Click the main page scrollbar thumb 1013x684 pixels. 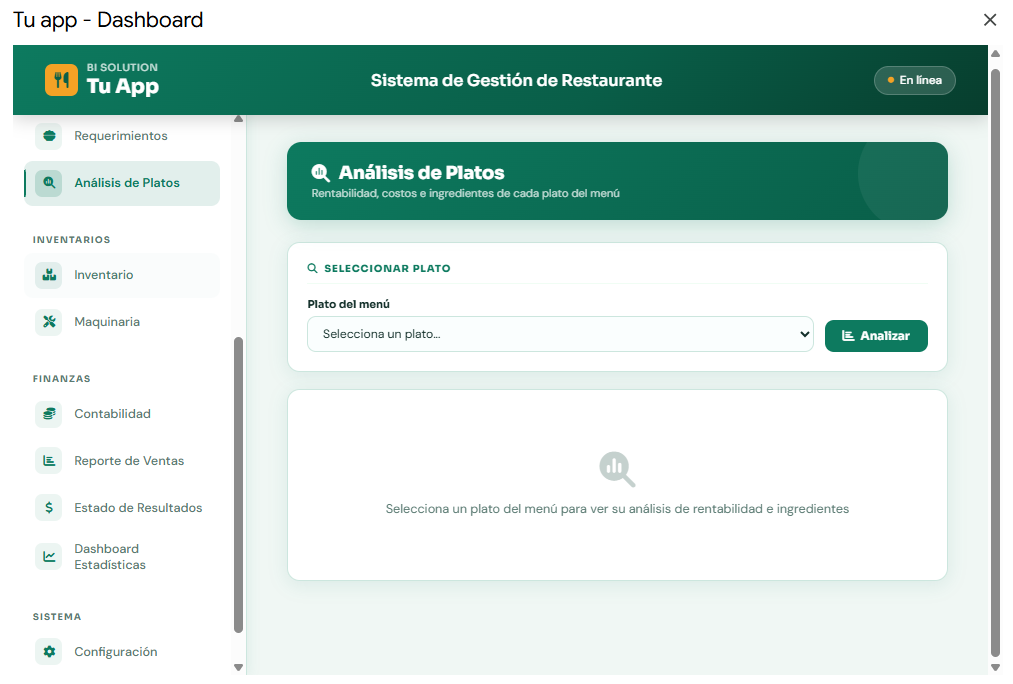click(x=996, y=362)
